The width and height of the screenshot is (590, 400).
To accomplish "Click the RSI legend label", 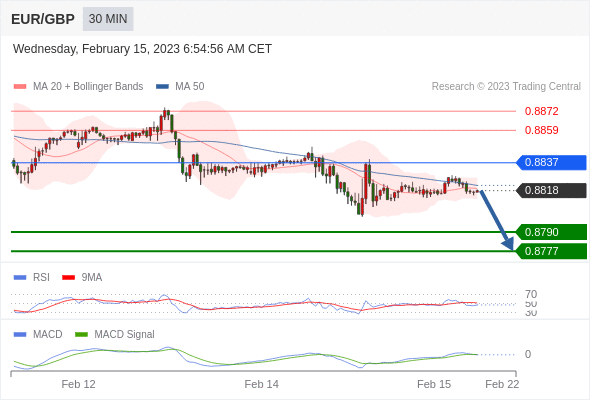I will point(41,278).
